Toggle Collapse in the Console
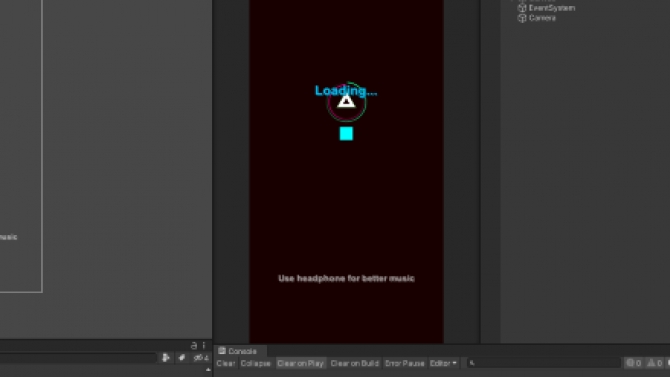The image size is (670, 377). [x=256, y=363]
